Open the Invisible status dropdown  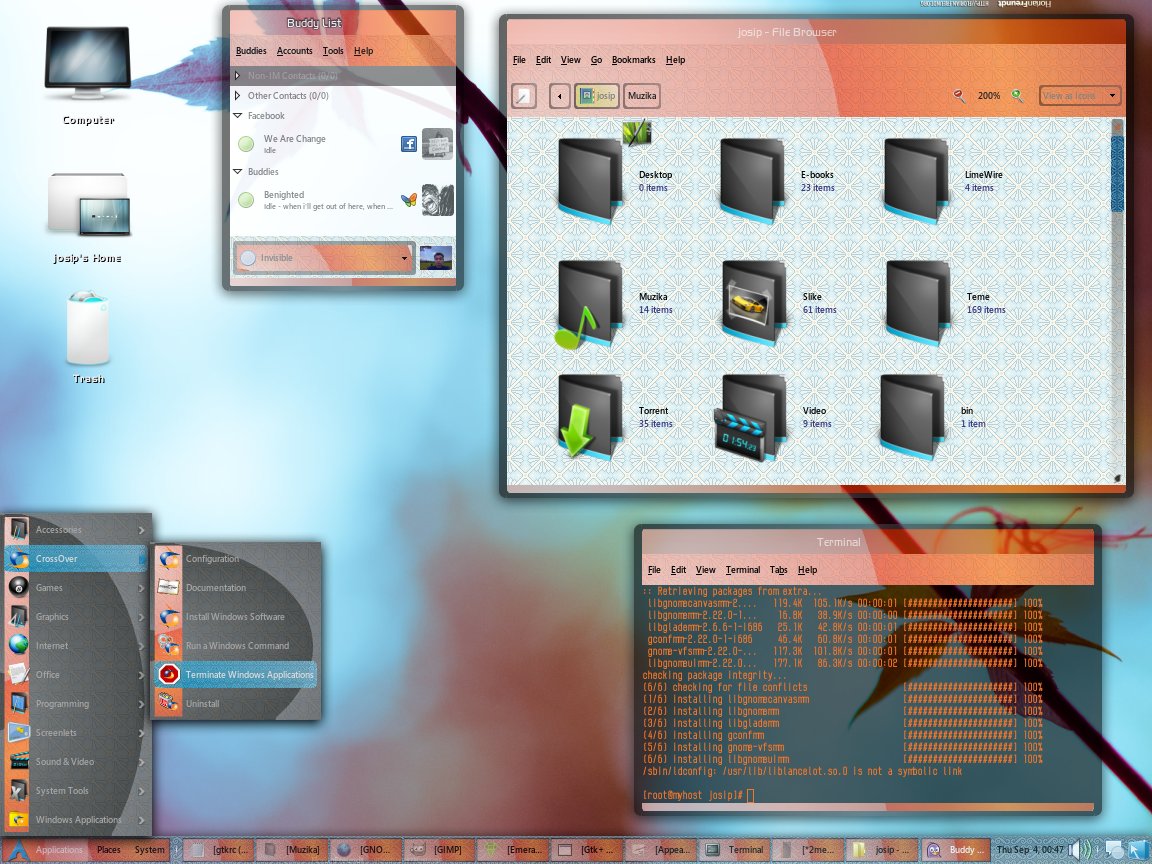pos(324,258)
